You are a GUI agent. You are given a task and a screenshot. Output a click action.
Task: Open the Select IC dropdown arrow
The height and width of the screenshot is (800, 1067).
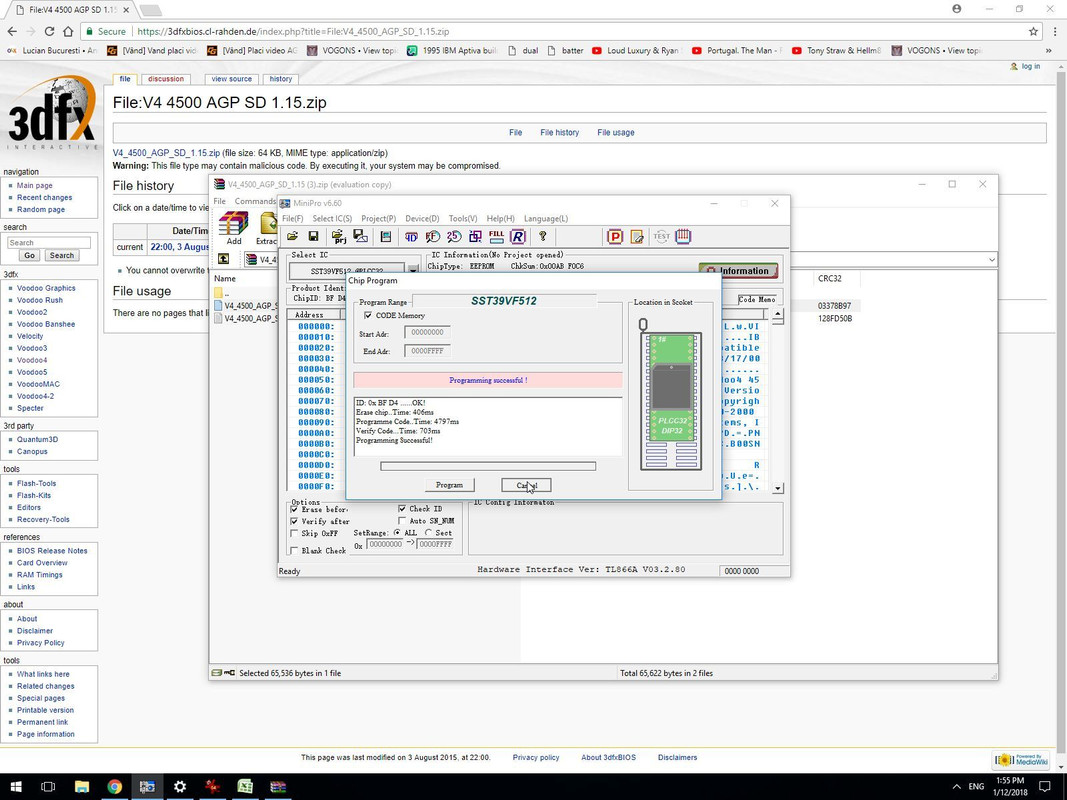pos(413,270)
